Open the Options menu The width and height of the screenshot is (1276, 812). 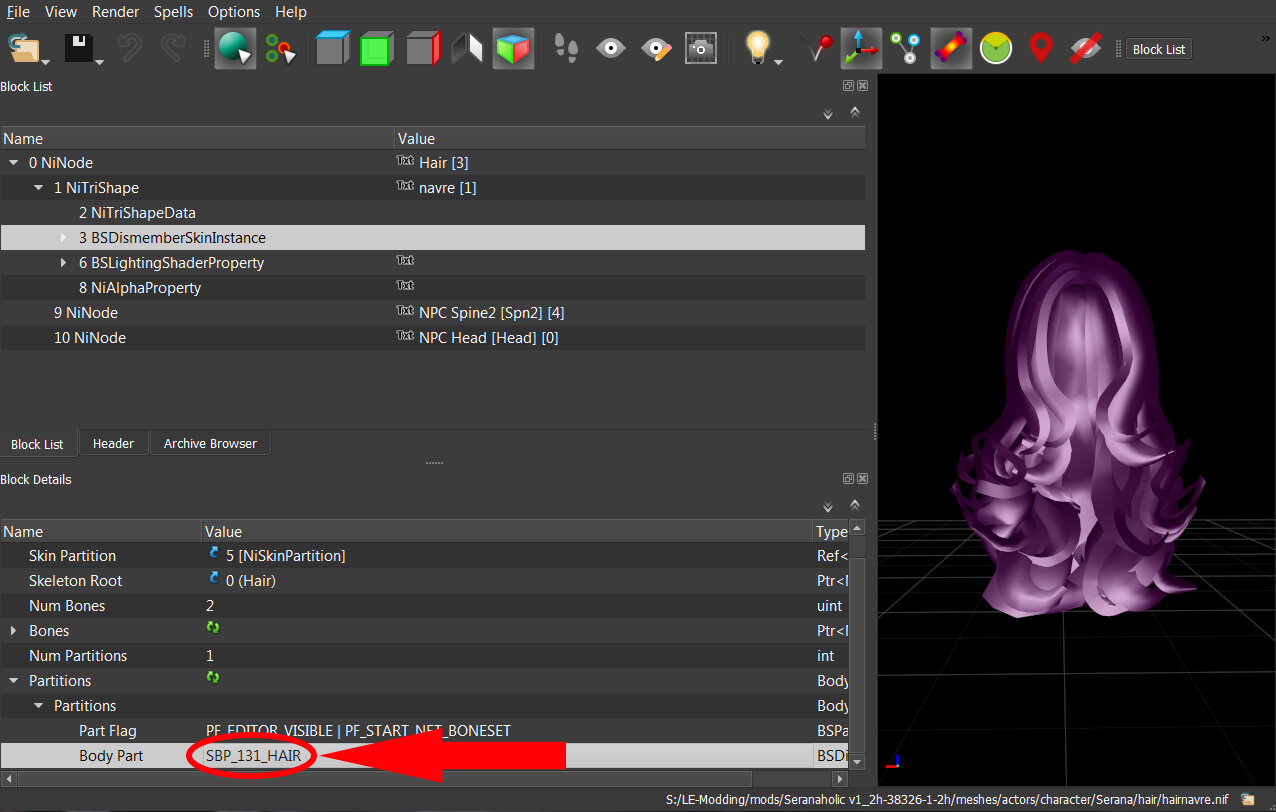(x=234, y=12)
